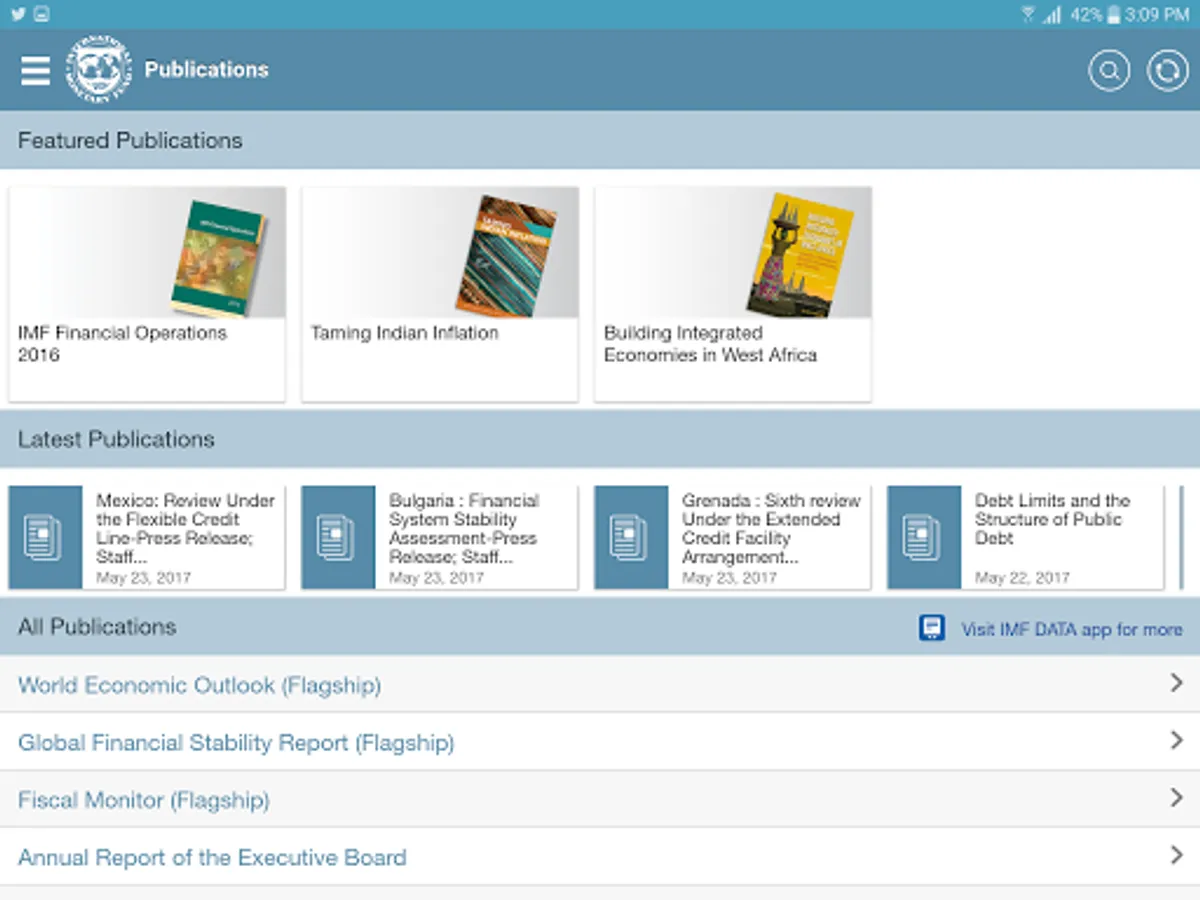Tap the battery indicator icon

tap(1113, 14)
